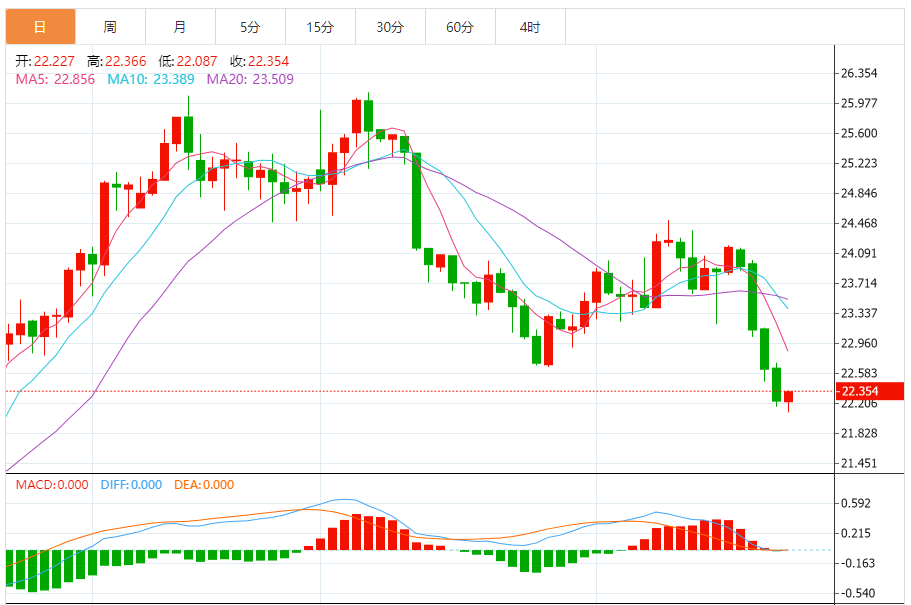The width and height of the screenshot is (911, 605).
Task: Click the MA20: 23.509 legend label
Action: [x=250, y=79]
